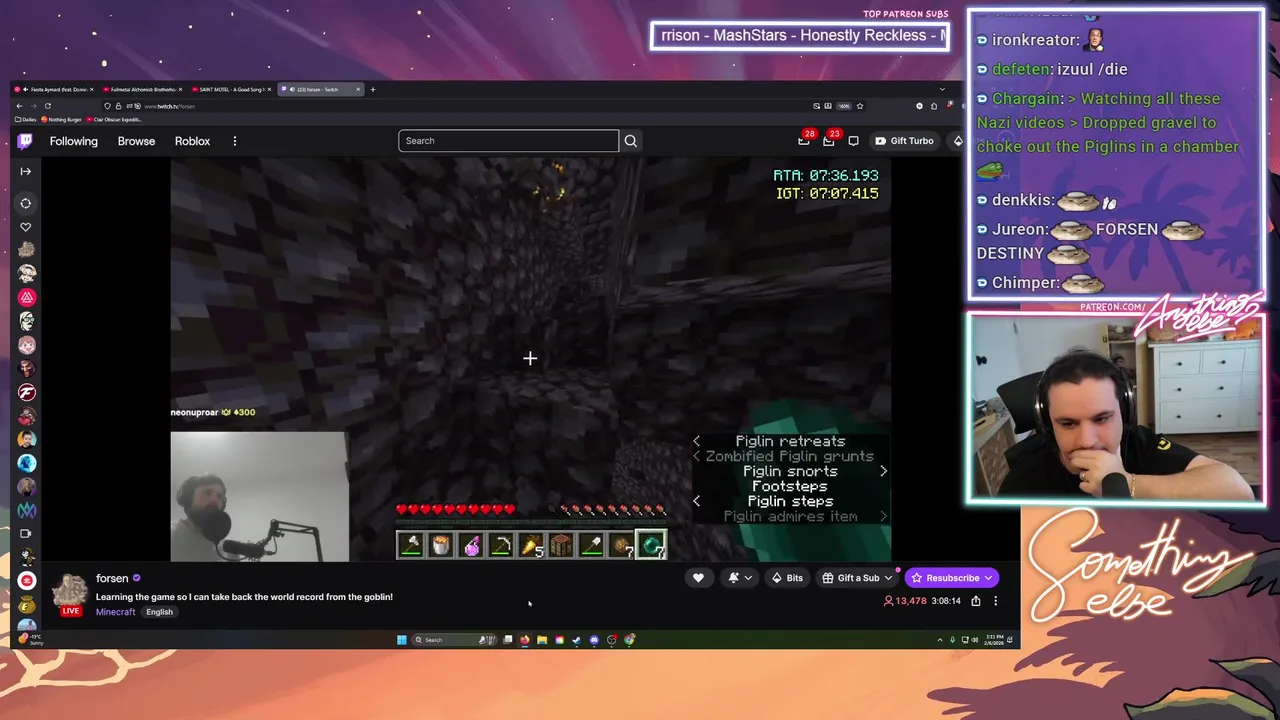Open the sidebar heart followed-channels icon

click(26, 227)
